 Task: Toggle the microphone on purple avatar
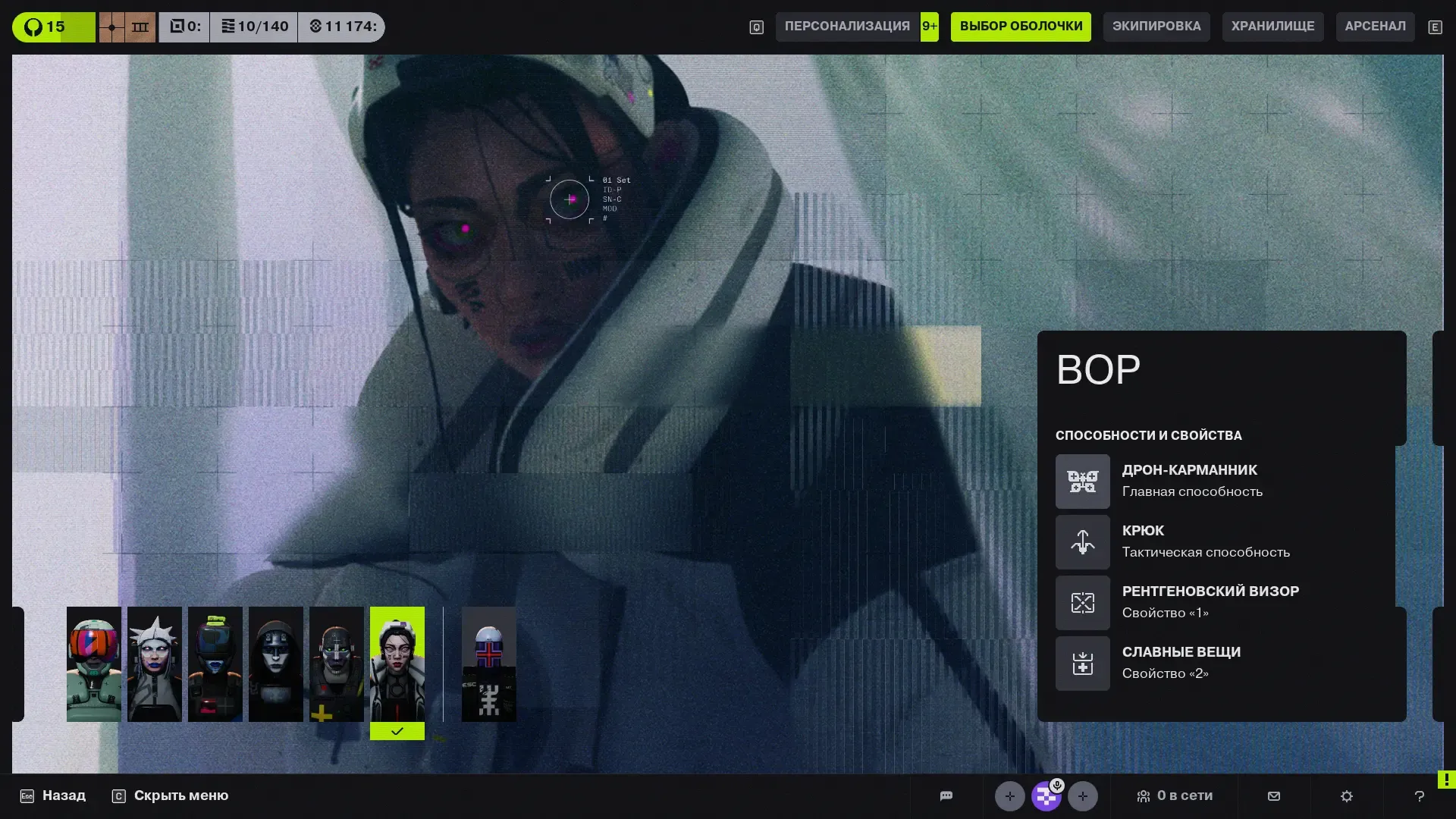1057,786
